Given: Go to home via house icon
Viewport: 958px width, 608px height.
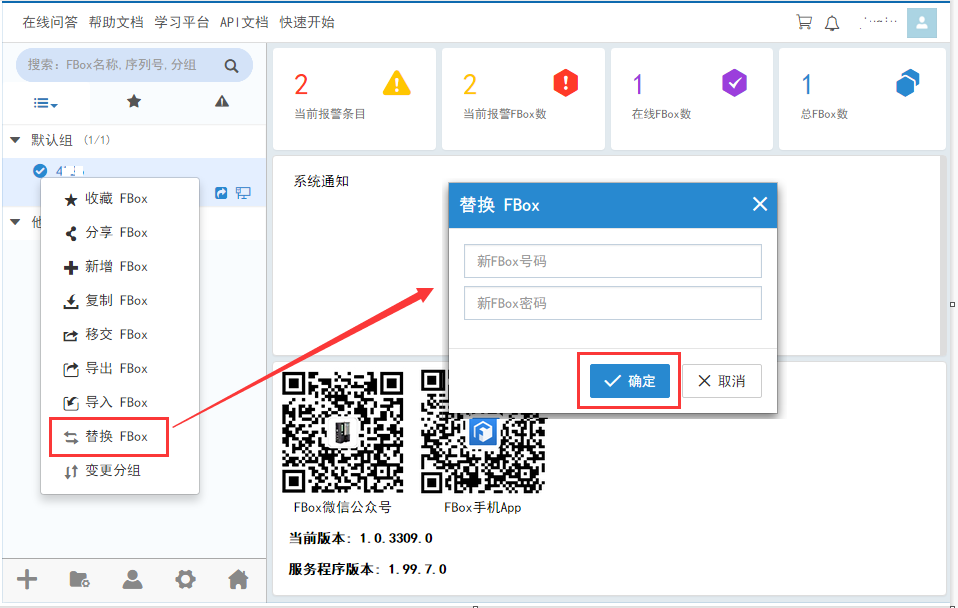Looking at the screenshot, I should click(x=238, y=579).
